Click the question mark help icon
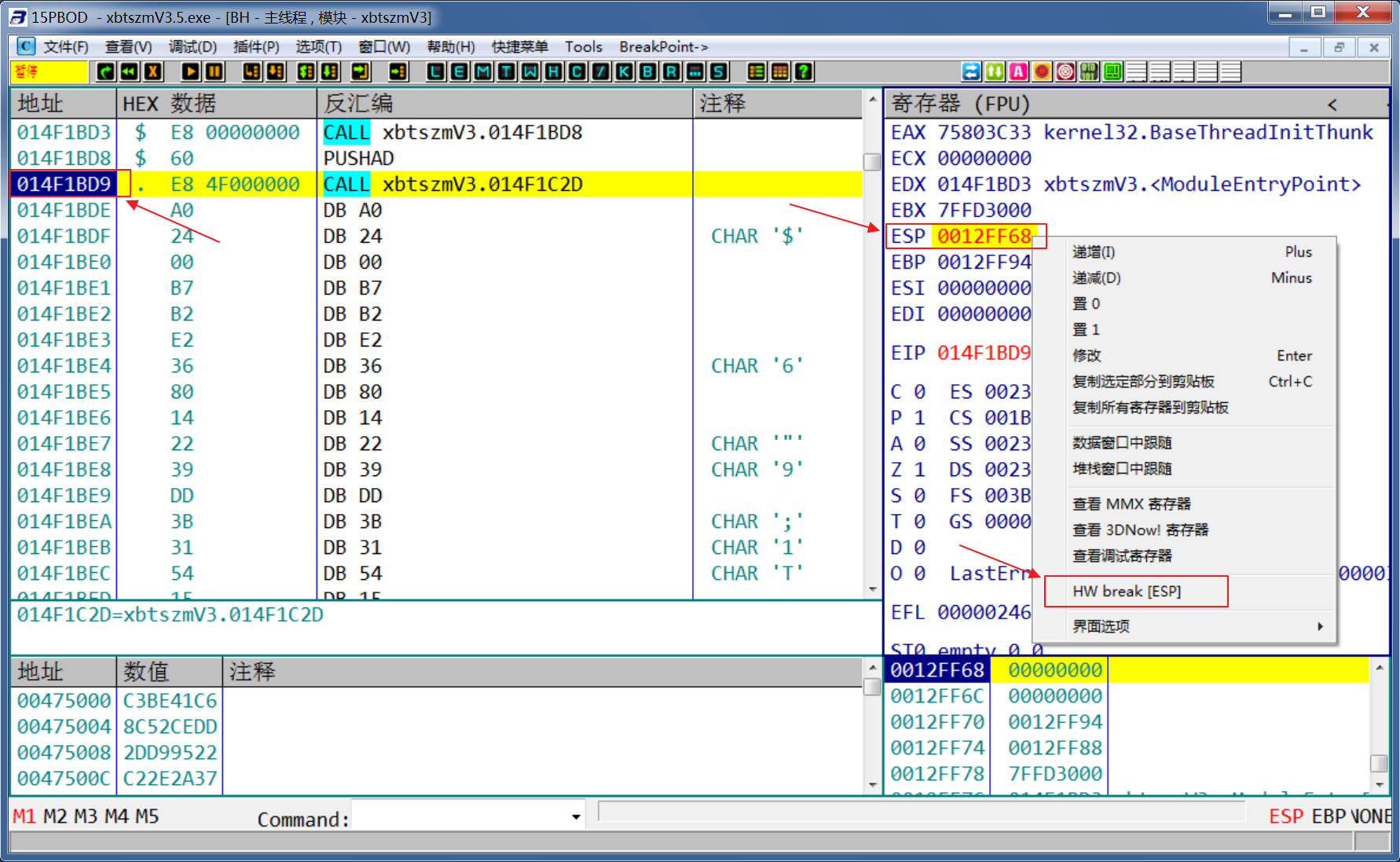The width and height of the screenshot is (1400, 862). (803, 72)
